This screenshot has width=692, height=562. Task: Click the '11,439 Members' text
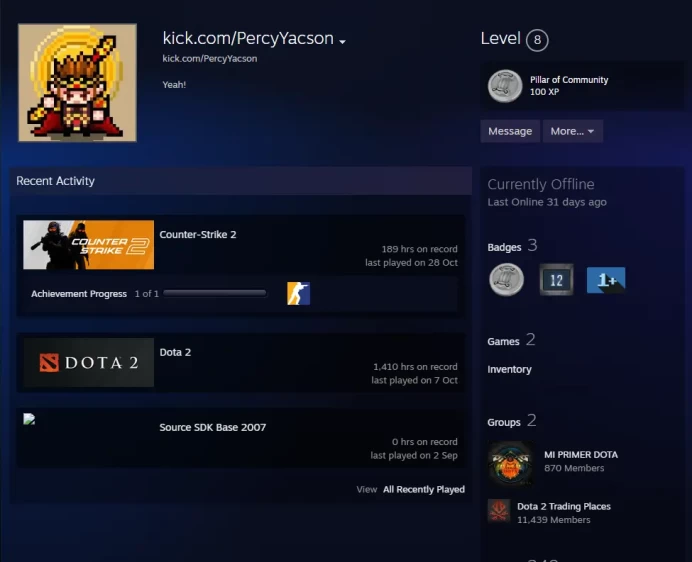pyautogui.click(x=553, y=520)
